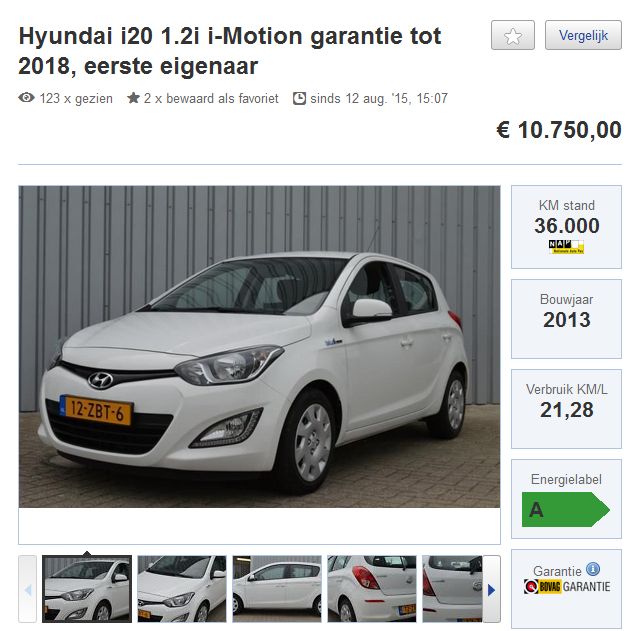
Task: Click the KM stand 36.000 box
Action: tap(566, 227)
